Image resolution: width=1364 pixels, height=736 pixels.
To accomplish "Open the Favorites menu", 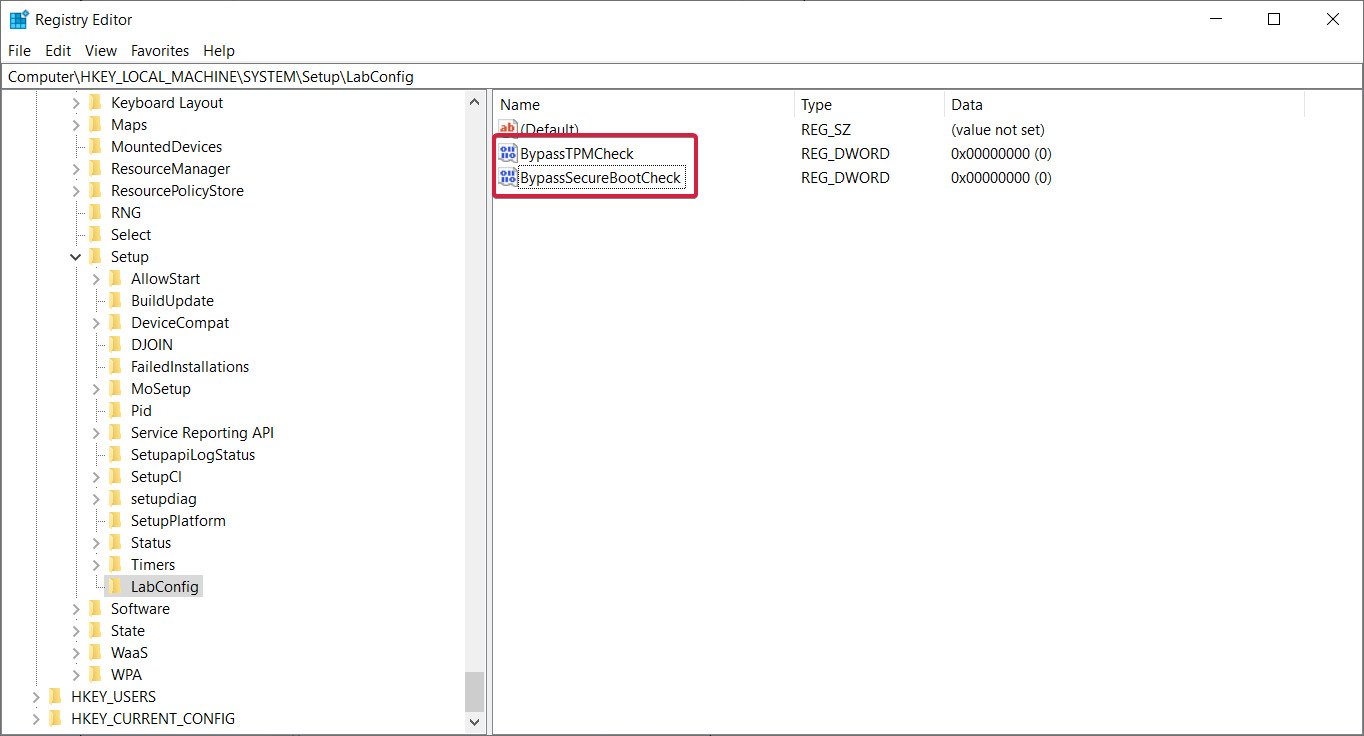I will coord(160,51).
